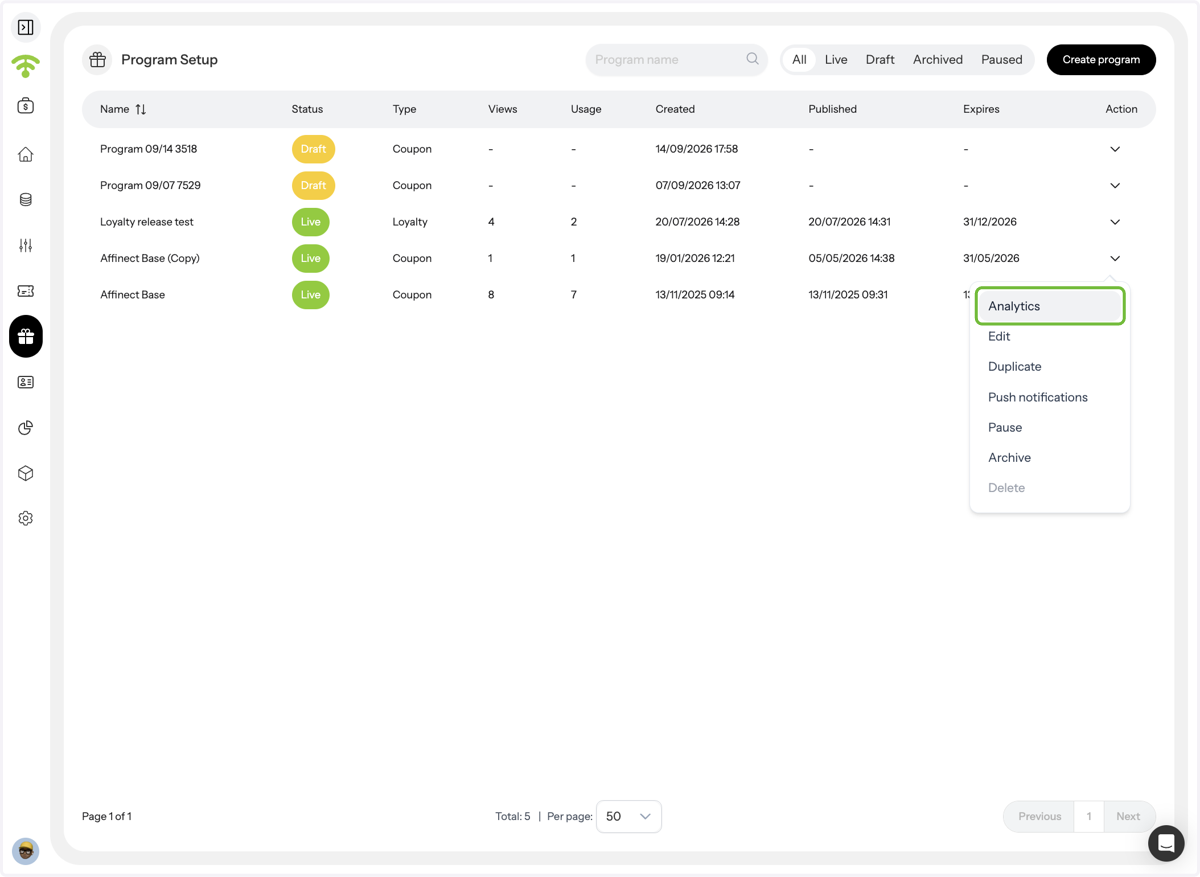The image size is (1200, 877).
Task: Click the Usage column header
Action: [x=586, y=109]
